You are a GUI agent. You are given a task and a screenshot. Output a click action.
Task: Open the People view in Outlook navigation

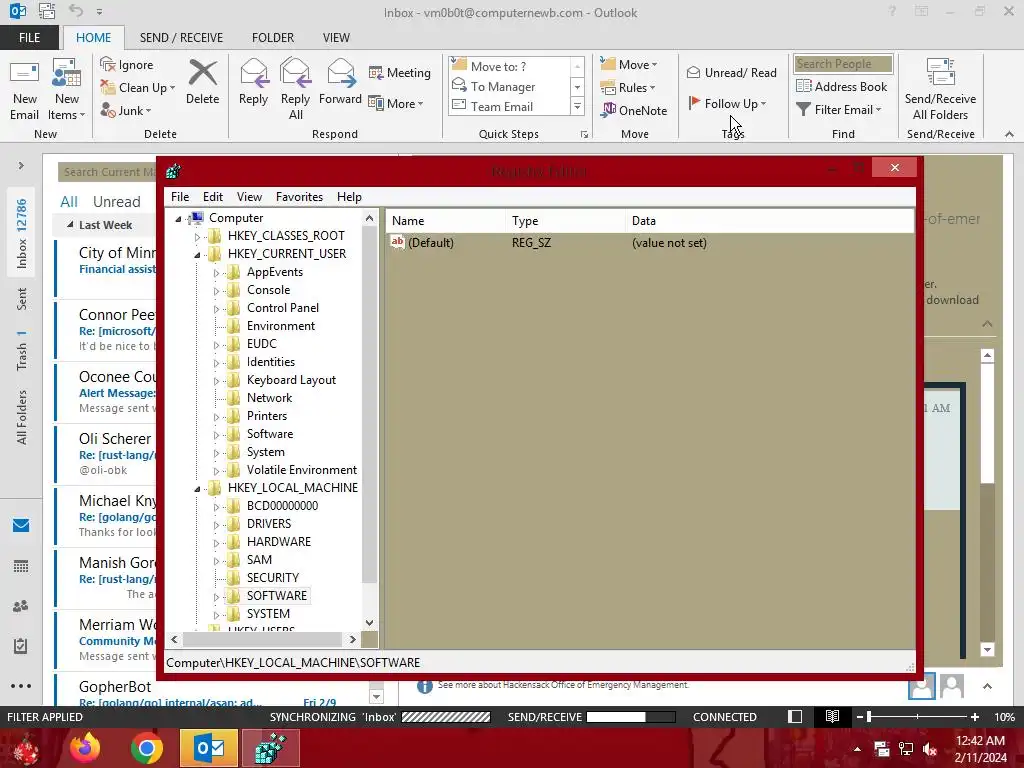pos(21,606)
